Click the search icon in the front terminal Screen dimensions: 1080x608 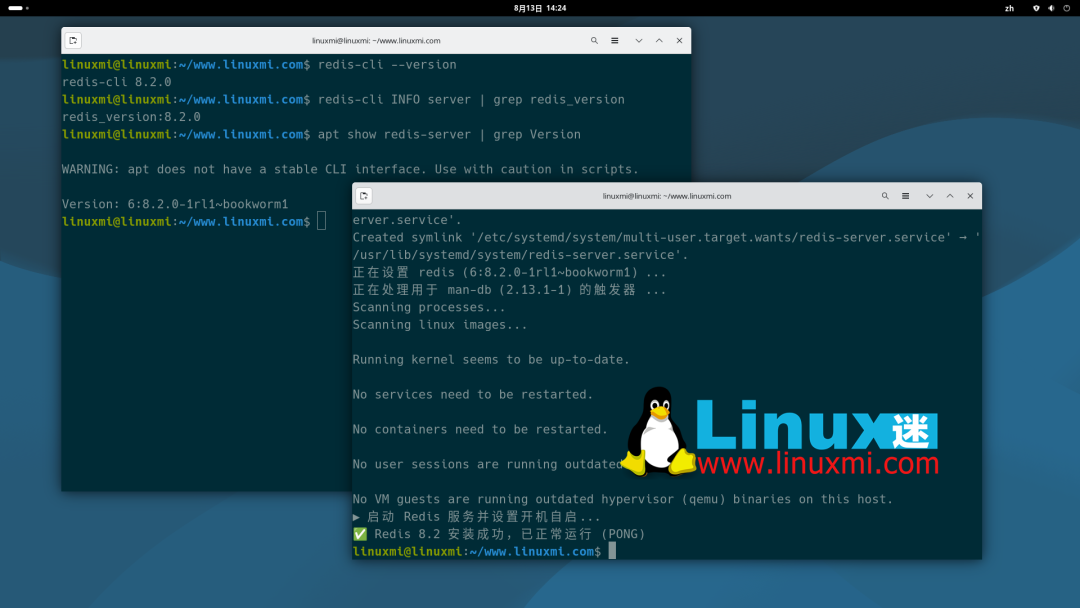(x=885, y=196)
